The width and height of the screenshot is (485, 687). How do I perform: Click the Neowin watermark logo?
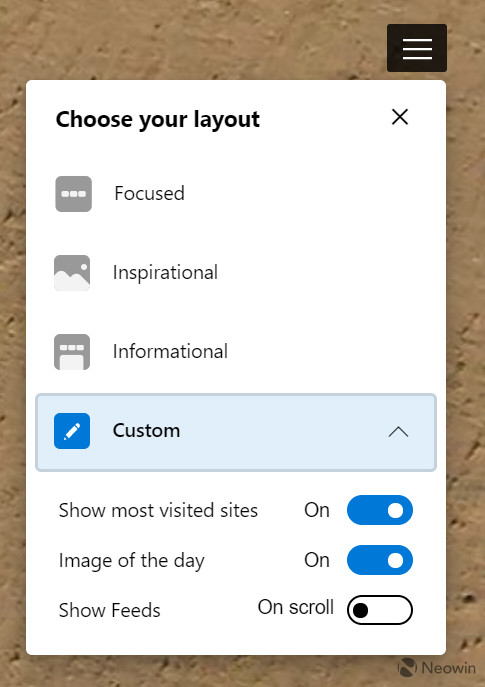436,668
